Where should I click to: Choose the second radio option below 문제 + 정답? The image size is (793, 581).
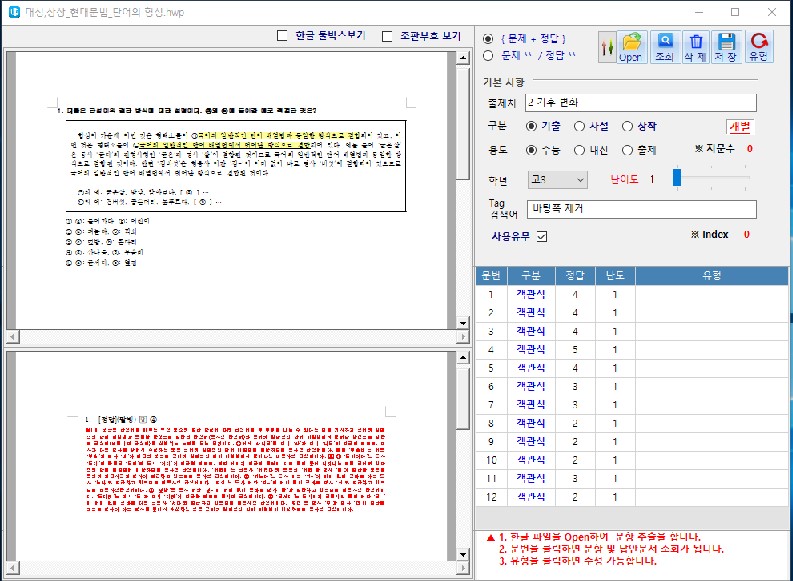click(x=488, y=56)
